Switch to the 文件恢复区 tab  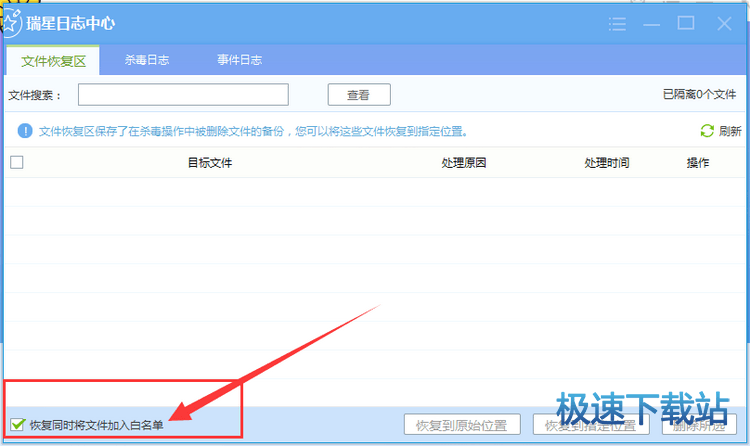tap(53, 61)
